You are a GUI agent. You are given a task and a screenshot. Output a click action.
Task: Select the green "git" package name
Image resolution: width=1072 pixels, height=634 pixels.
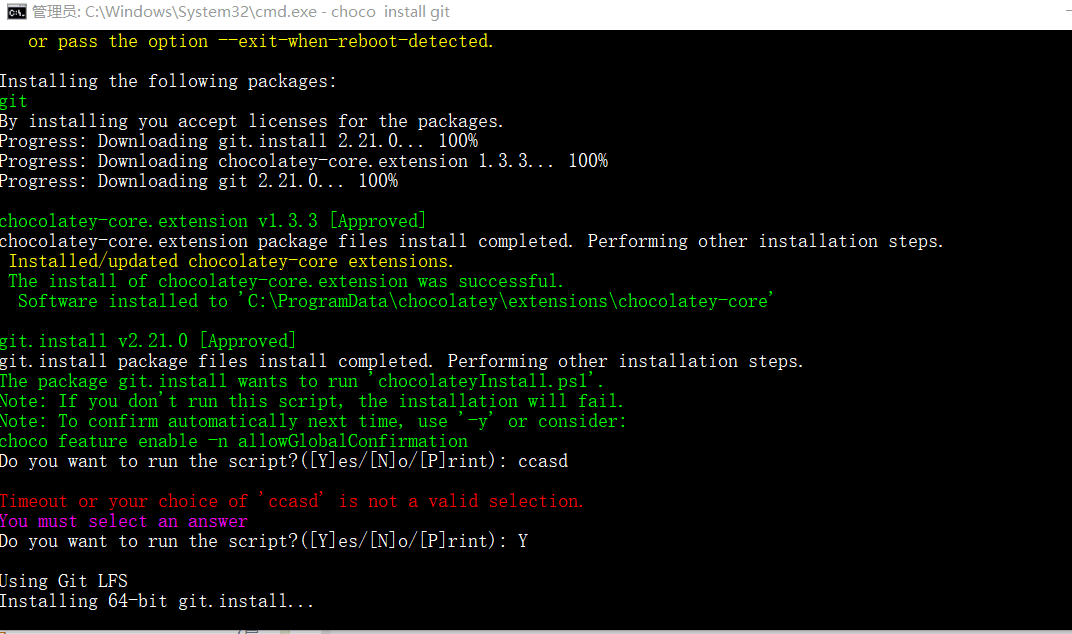pyautogui.click(x=14, y=101)
